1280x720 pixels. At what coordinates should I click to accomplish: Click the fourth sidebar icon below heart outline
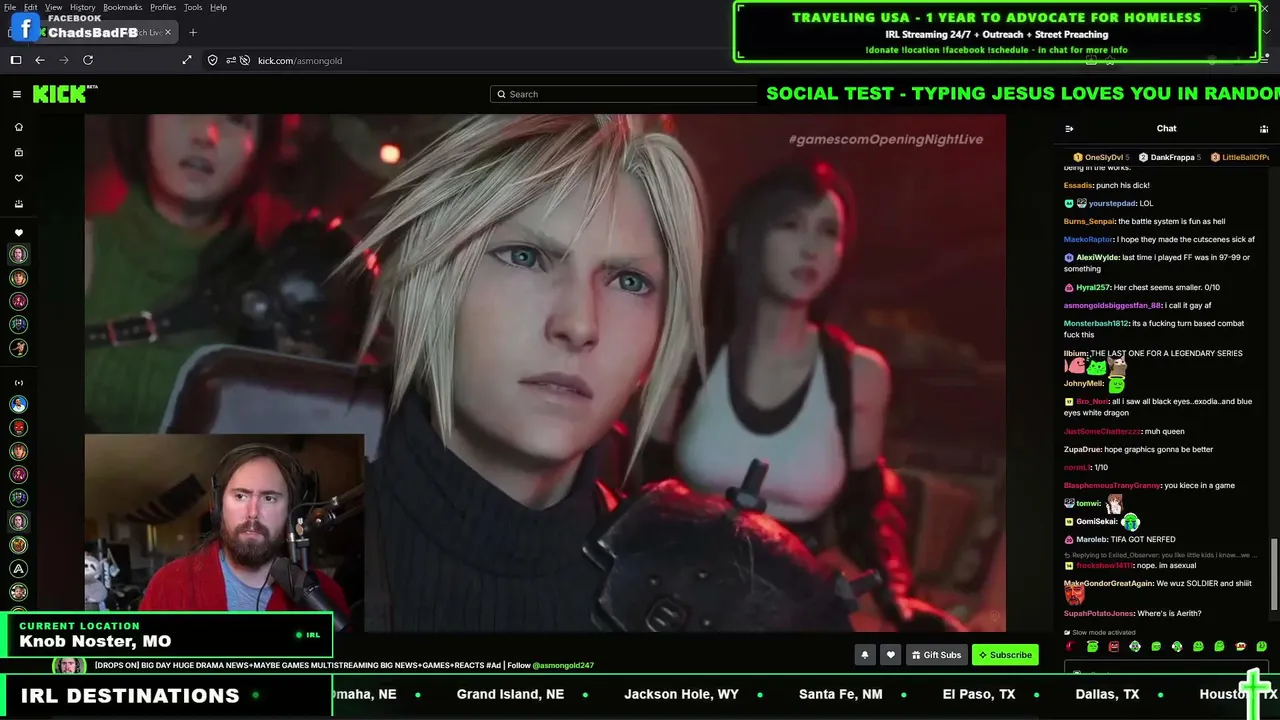point(18,204)
